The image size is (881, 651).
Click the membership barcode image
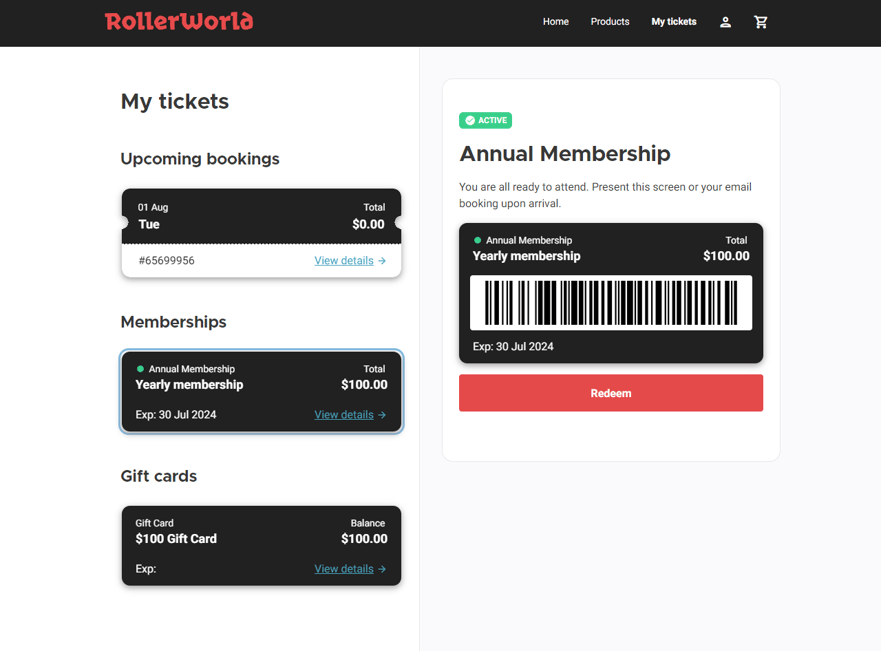point(611,303)
